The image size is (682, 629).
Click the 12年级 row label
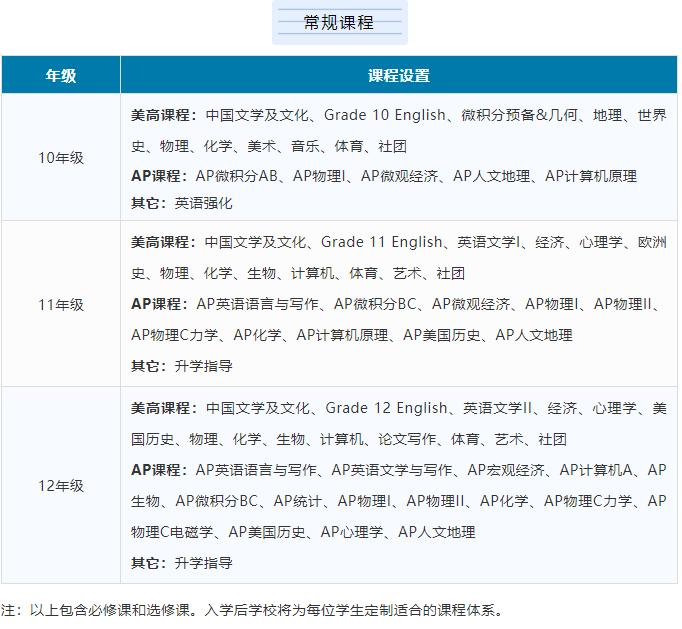[60, 485]
